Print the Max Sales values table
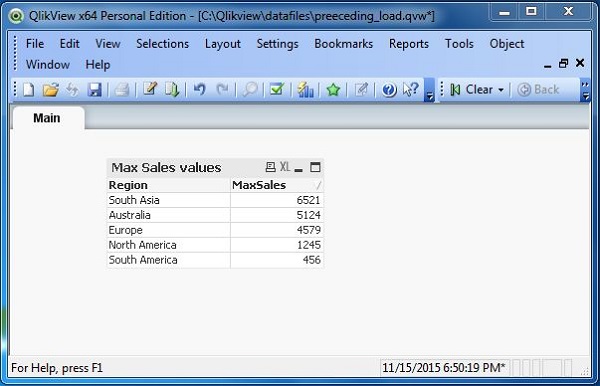 coord(270,167)
